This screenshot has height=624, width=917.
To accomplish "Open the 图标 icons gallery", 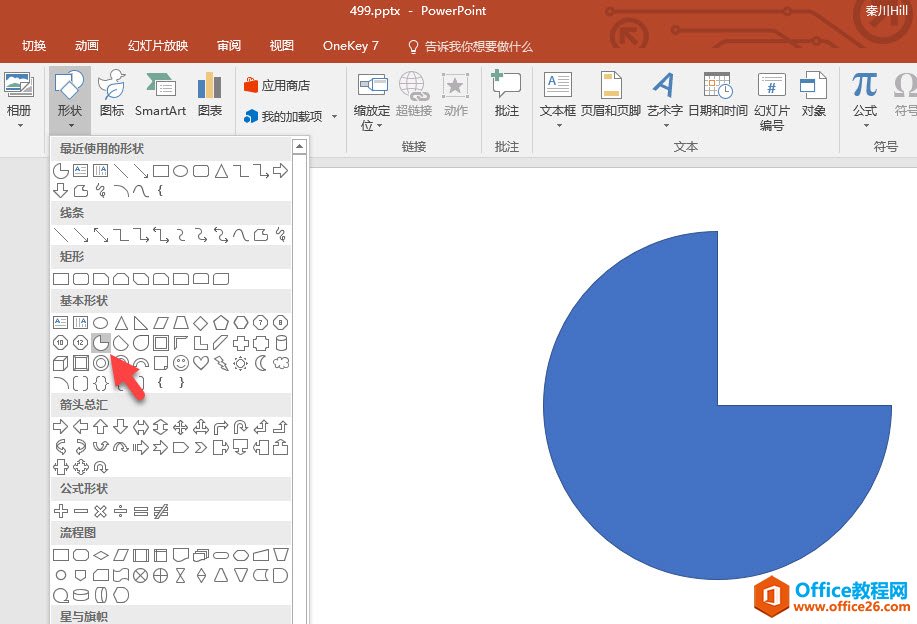I will (112, 95).
